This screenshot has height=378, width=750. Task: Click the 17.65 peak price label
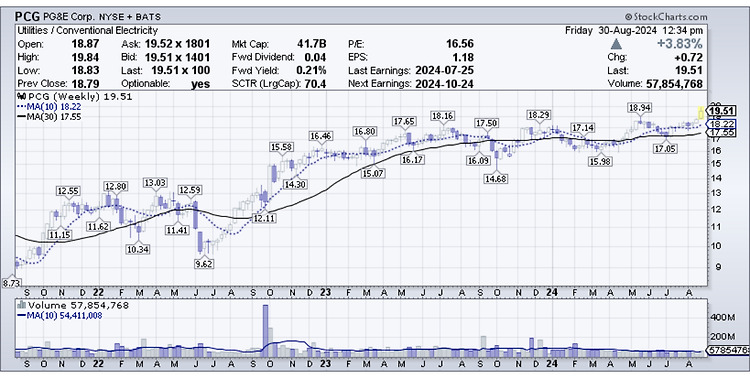(x=404, y=122)
